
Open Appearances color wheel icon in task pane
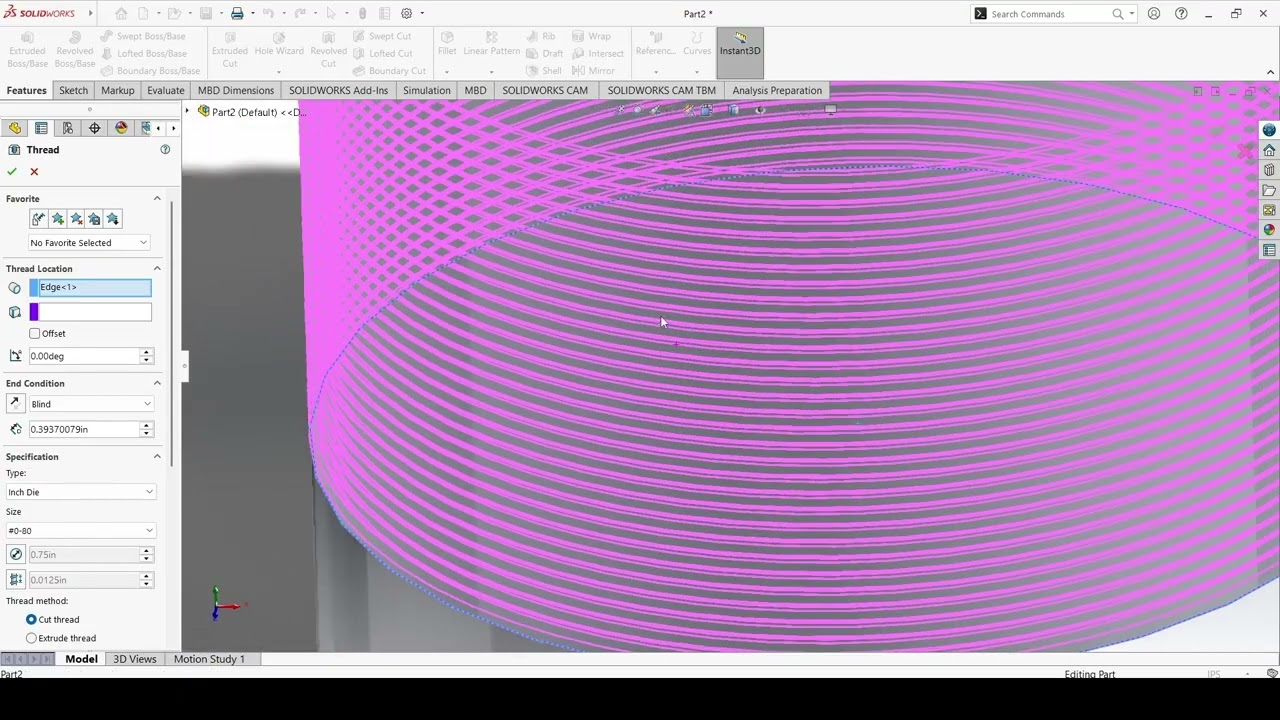pos(1269,230)
